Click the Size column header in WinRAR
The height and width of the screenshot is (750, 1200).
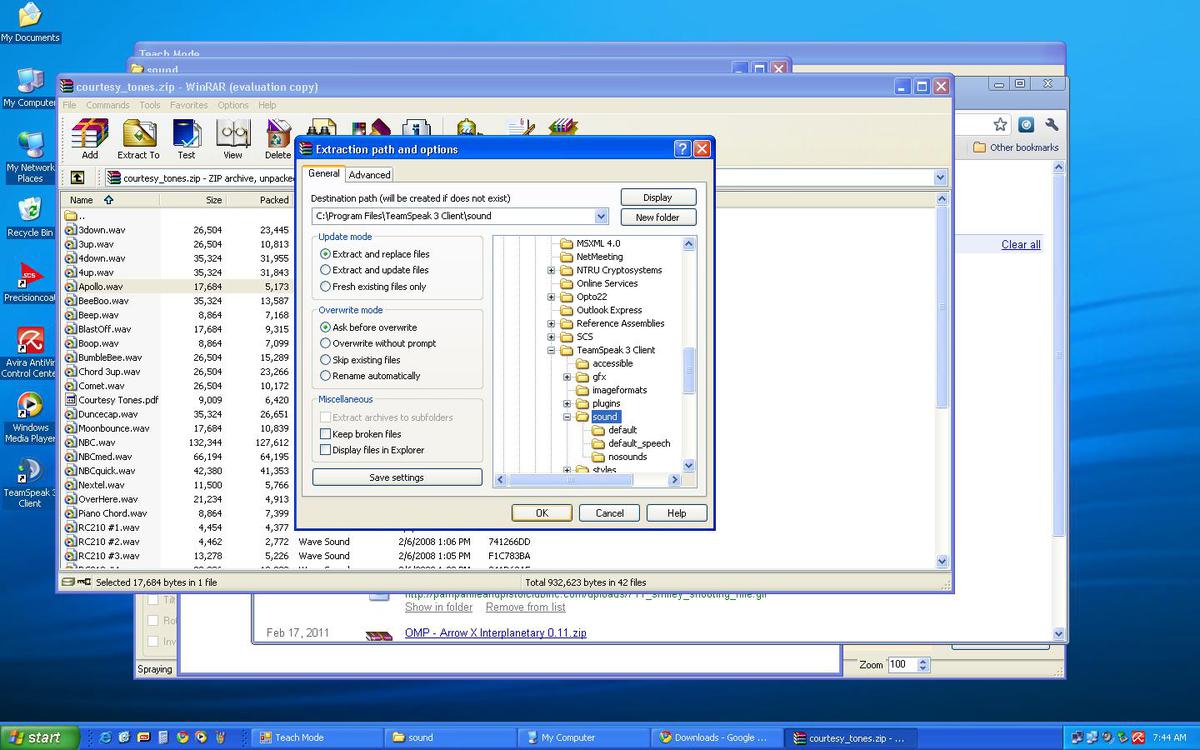(x=194, y=200)
